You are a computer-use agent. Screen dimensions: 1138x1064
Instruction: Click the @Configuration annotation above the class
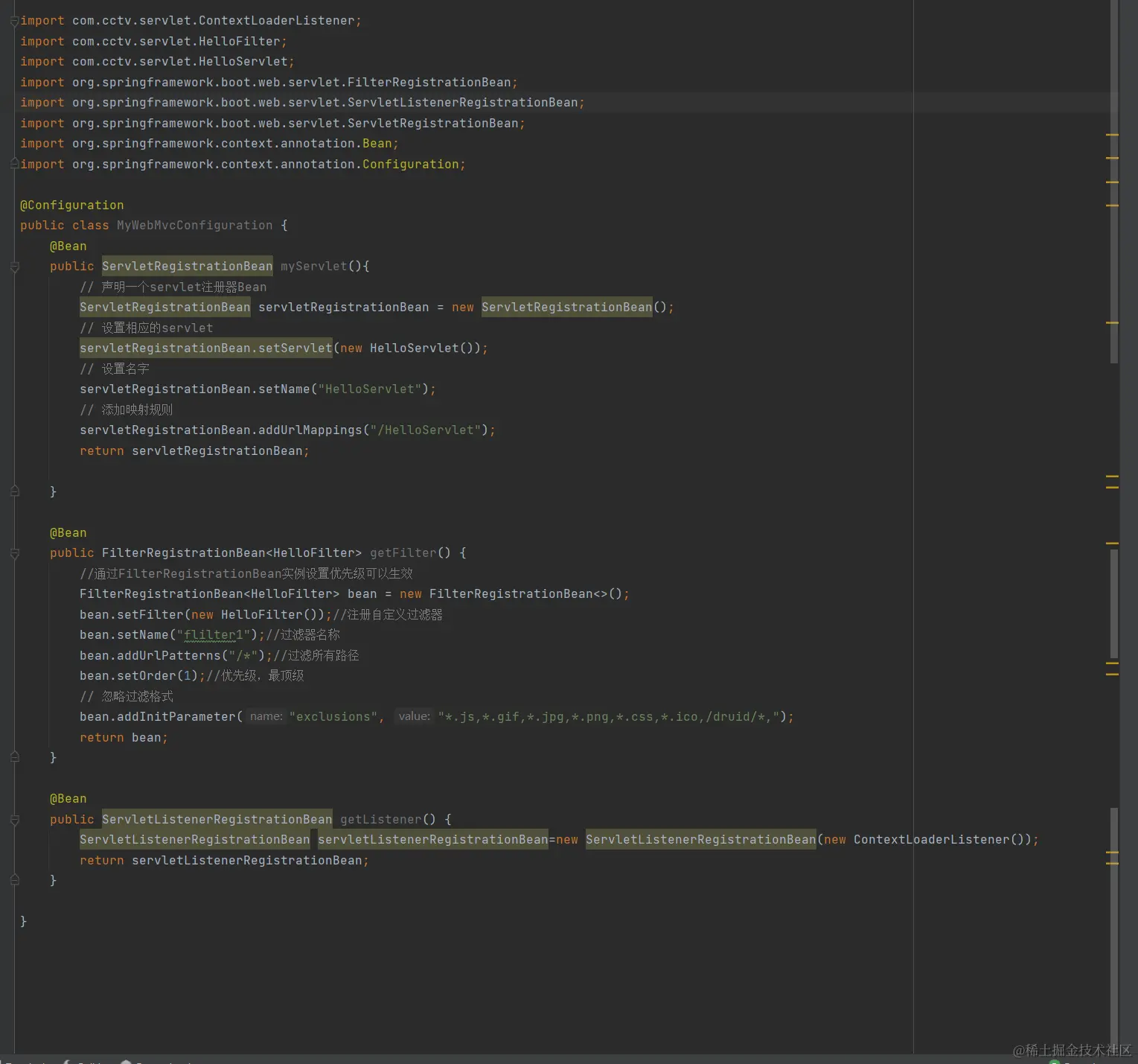pos(72,205)
